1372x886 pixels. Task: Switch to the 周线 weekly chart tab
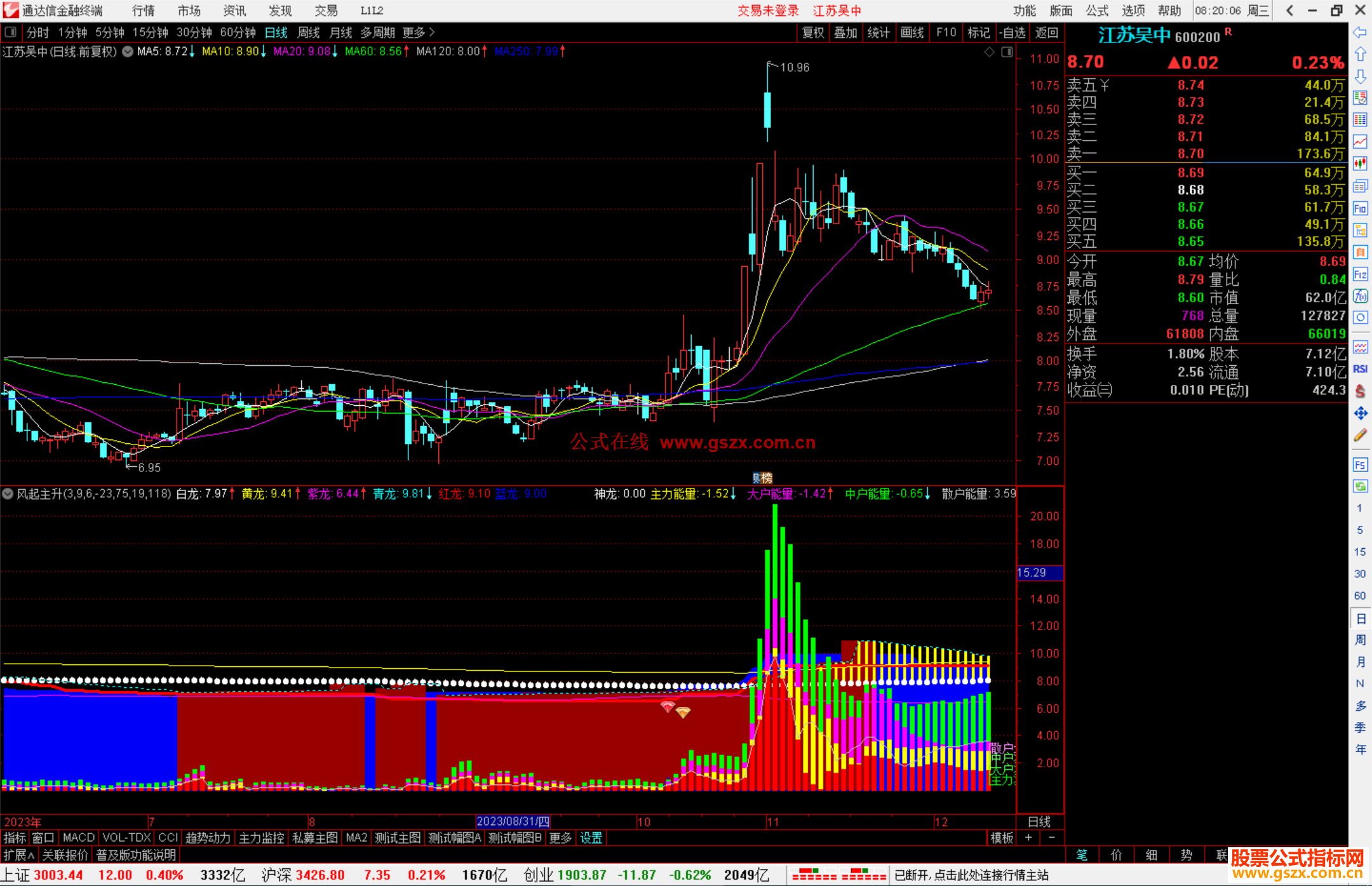[309, 32]
